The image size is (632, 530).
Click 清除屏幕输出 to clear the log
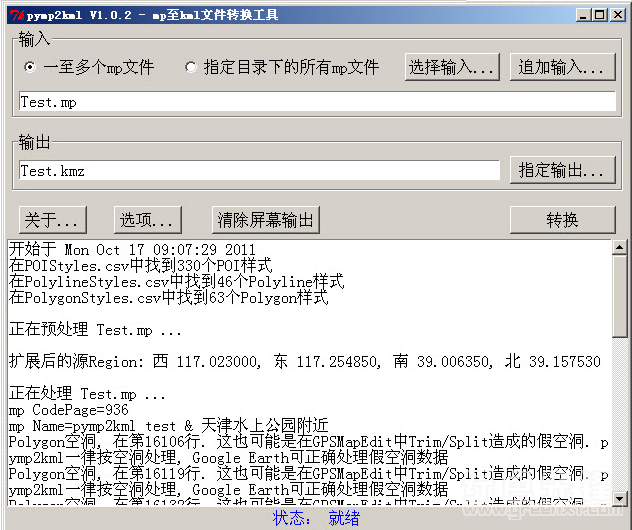tap(266, 219)
